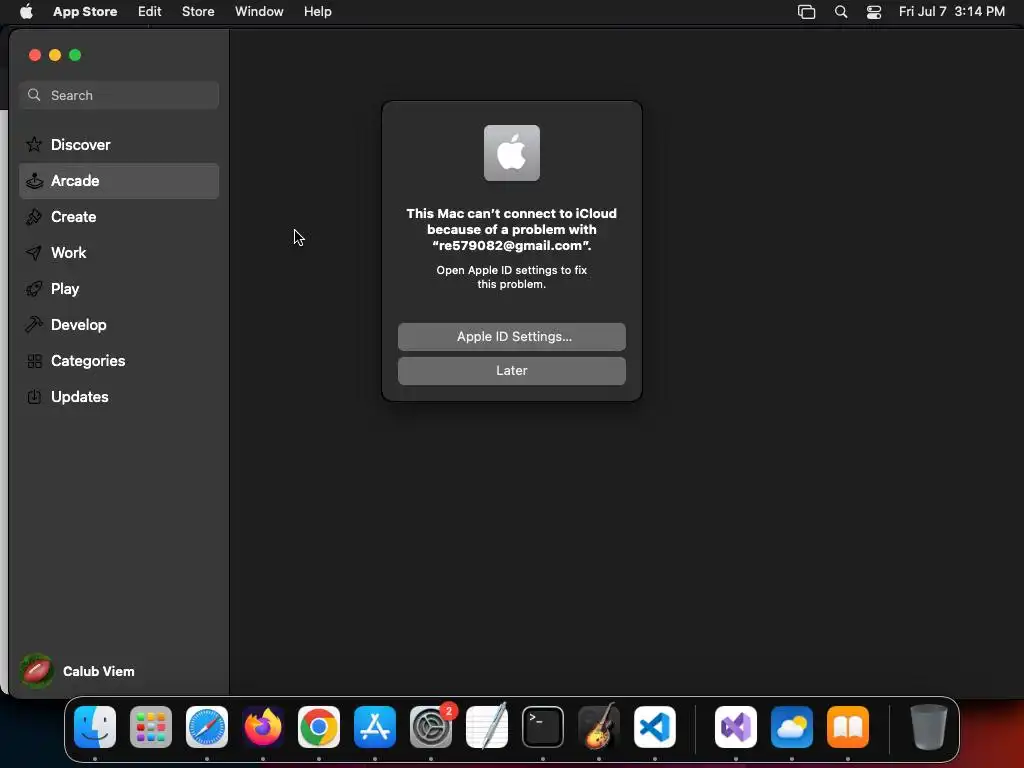
Task: Minimize the App Store window
Action: coord(55,55)
